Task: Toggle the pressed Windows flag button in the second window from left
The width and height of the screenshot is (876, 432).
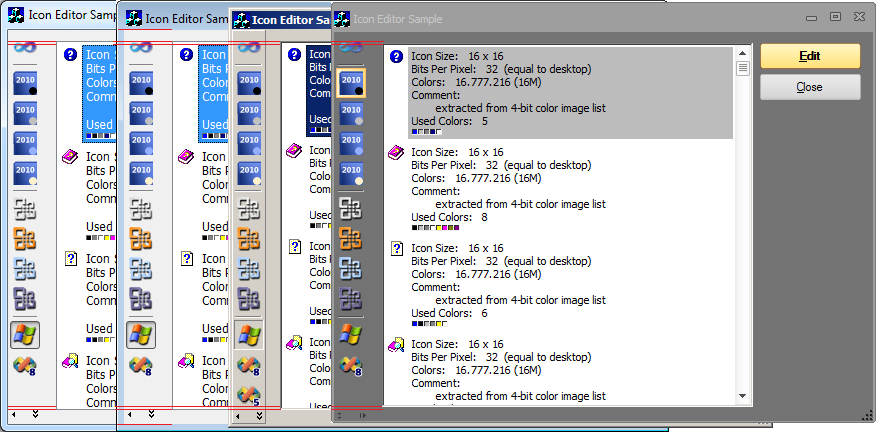Action: (141, 335)
